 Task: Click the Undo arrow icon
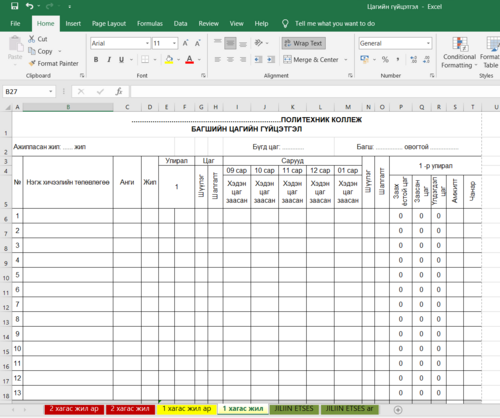pos(29,6)
